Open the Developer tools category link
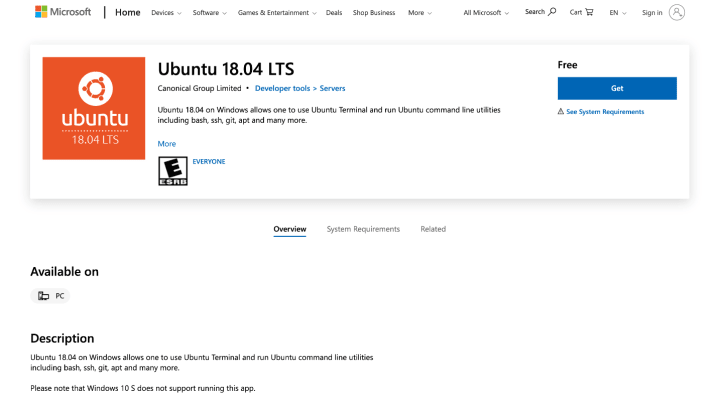The height and width of the screenshot is (400, 720). tap(282, 88)
